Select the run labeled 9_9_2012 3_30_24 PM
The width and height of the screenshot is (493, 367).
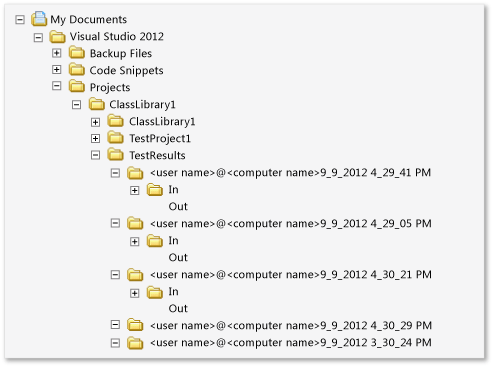click(291, 343)
